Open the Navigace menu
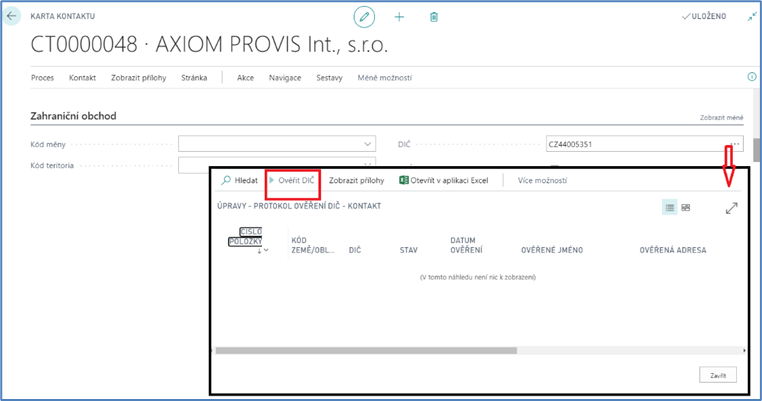This screenshot has width=762, height=401. tap(285, 78)
